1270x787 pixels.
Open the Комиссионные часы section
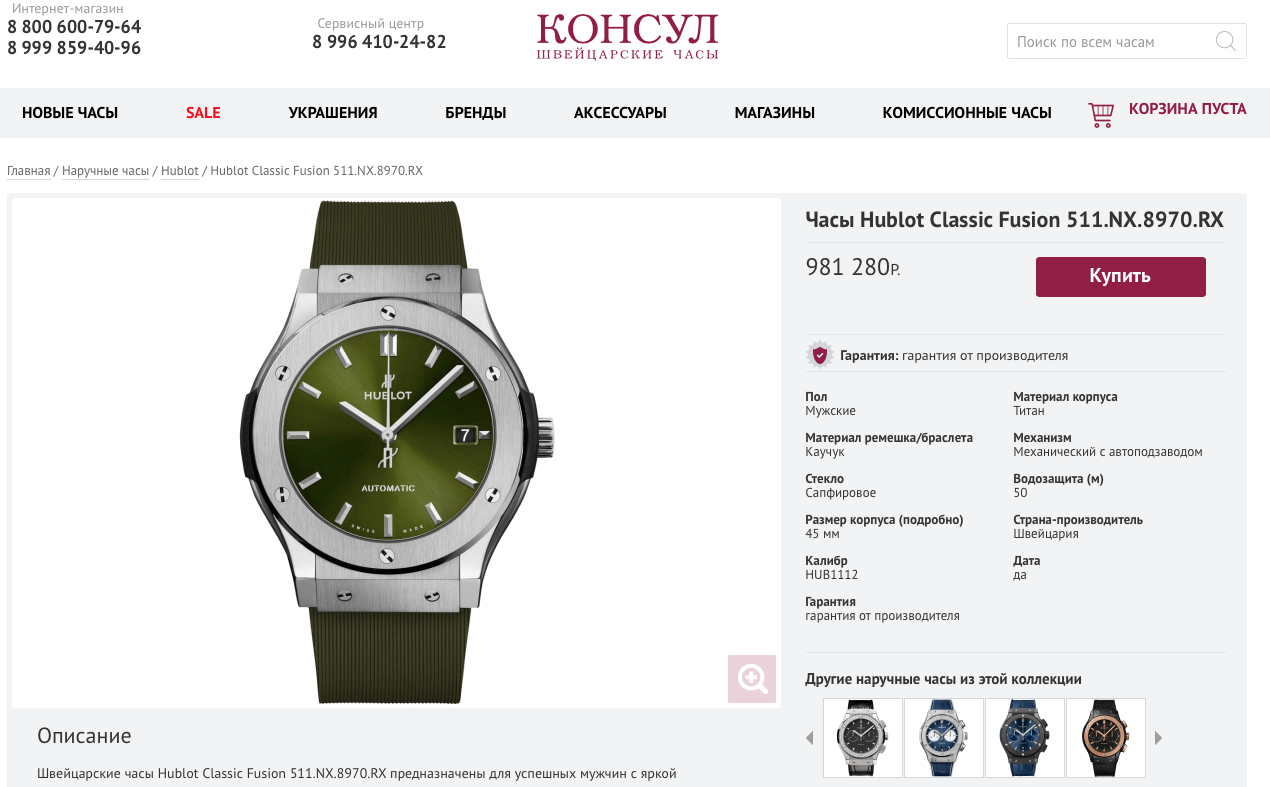click(967, 113)
